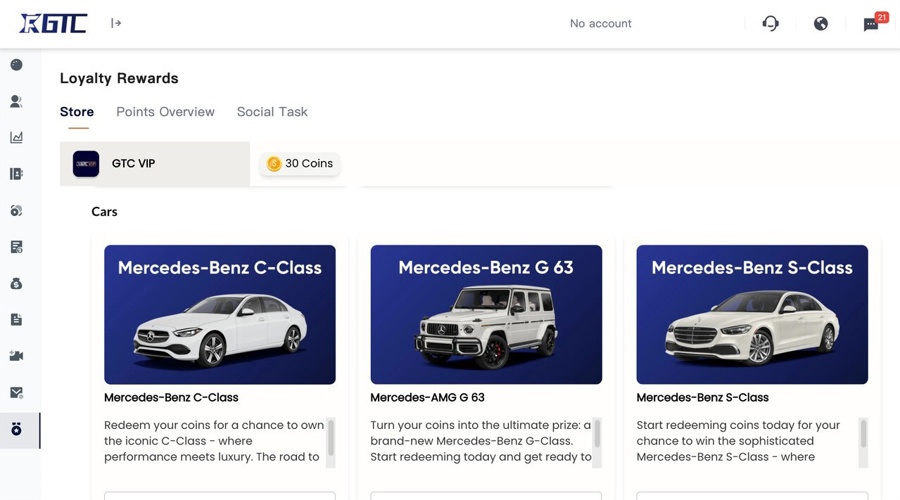Open the user profile sidebar icon
The width and height of the screenshot is (900, 500).
click(x=16, y=101)
